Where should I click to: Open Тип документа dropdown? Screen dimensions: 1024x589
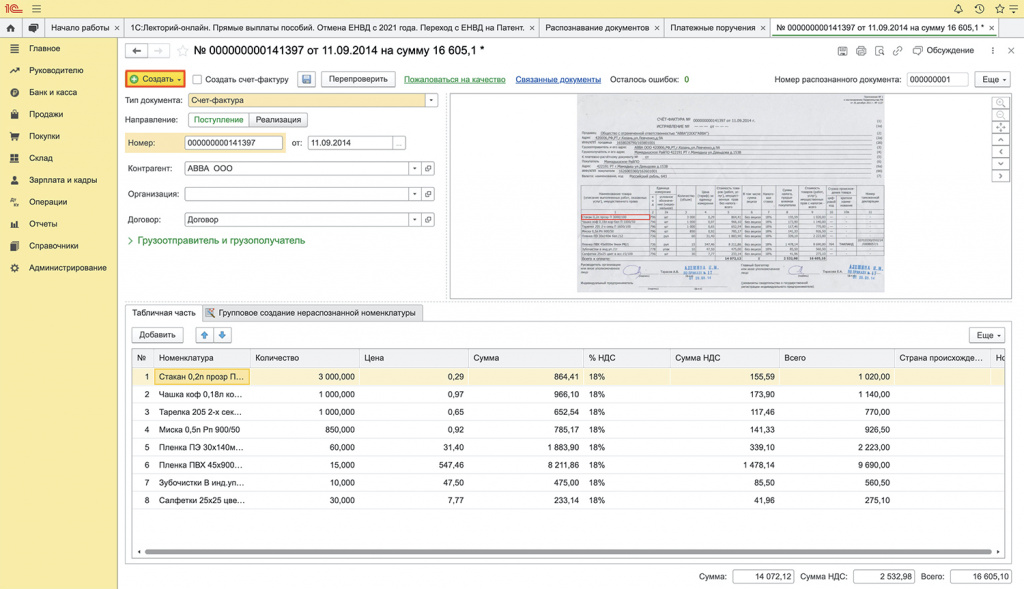click(431, 101)
